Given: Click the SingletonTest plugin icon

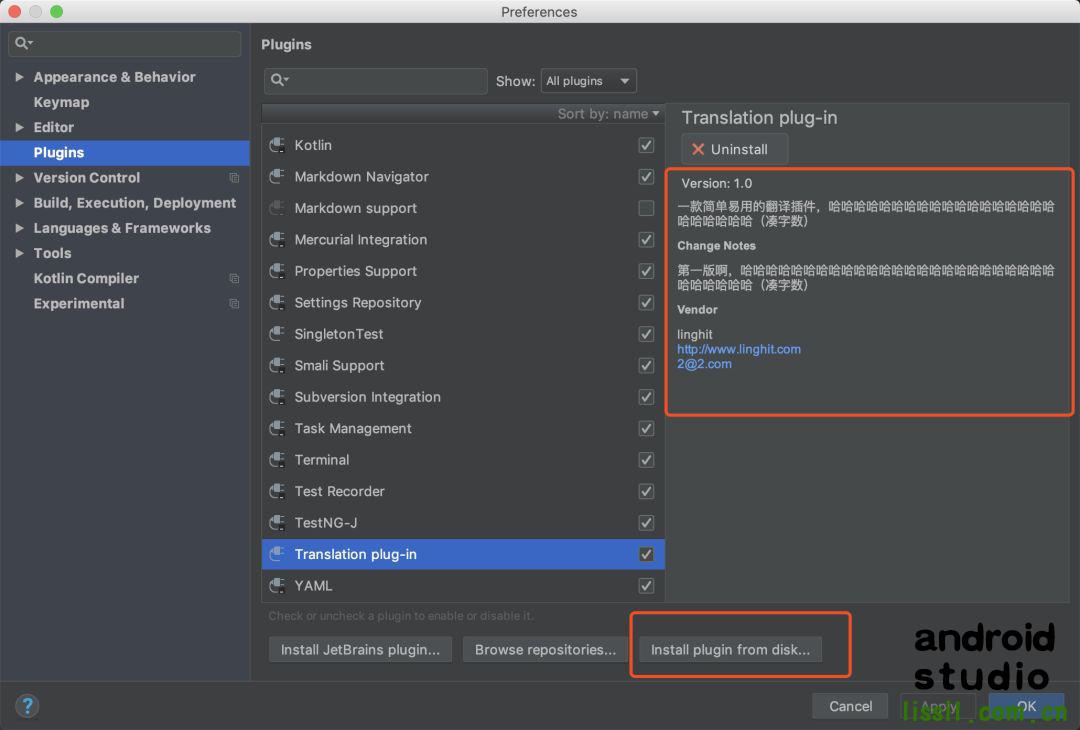Looking at the screenshot, I should [x=278, y=334].
